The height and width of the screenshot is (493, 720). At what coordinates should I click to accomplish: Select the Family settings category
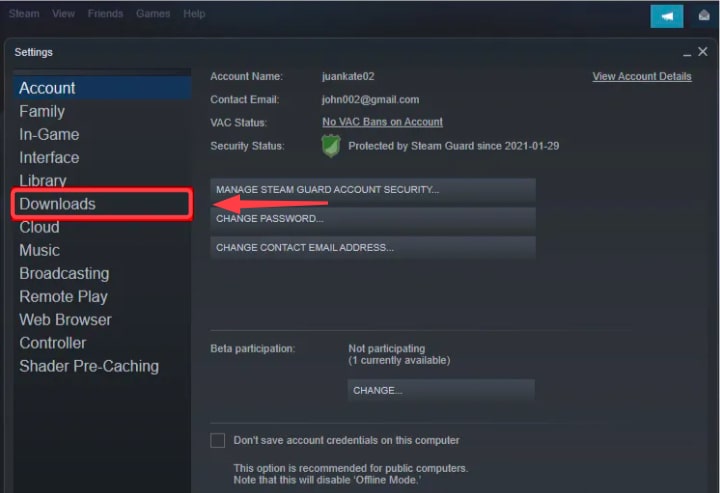[x=102, y=111]
